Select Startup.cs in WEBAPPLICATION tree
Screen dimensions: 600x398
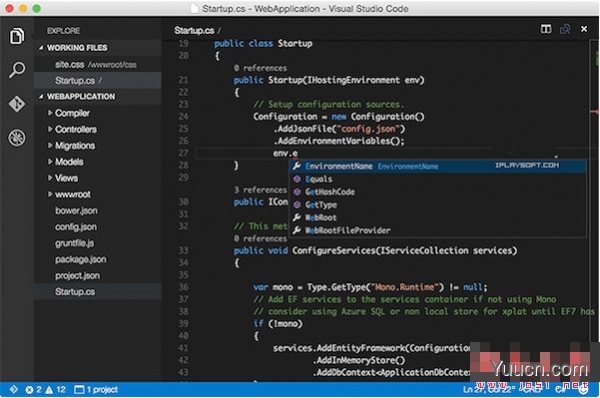(x=98, y=292)
